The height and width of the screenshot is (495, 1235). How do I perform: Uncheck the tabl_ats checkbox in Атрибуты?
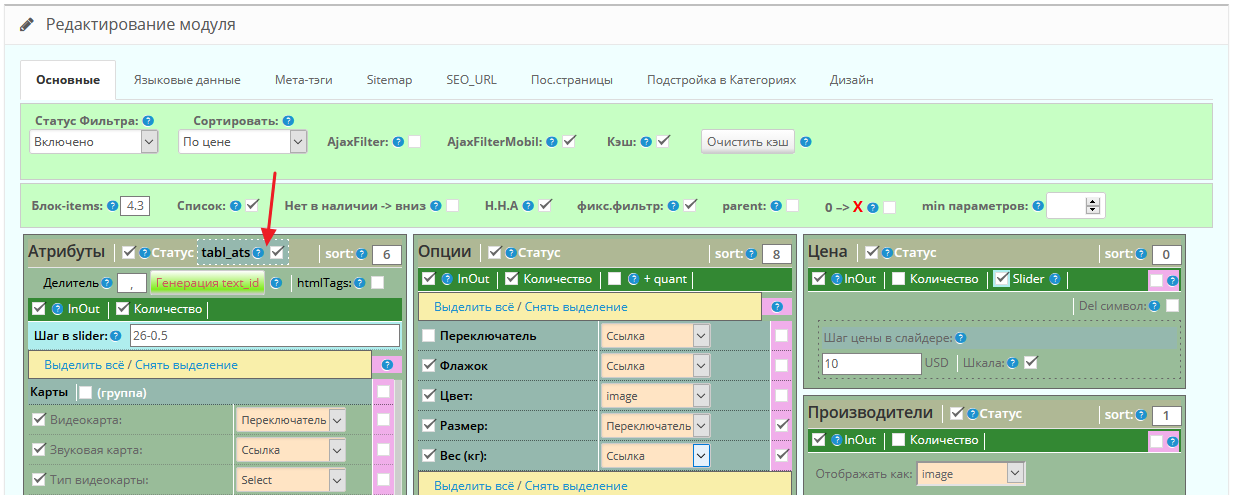277,253
